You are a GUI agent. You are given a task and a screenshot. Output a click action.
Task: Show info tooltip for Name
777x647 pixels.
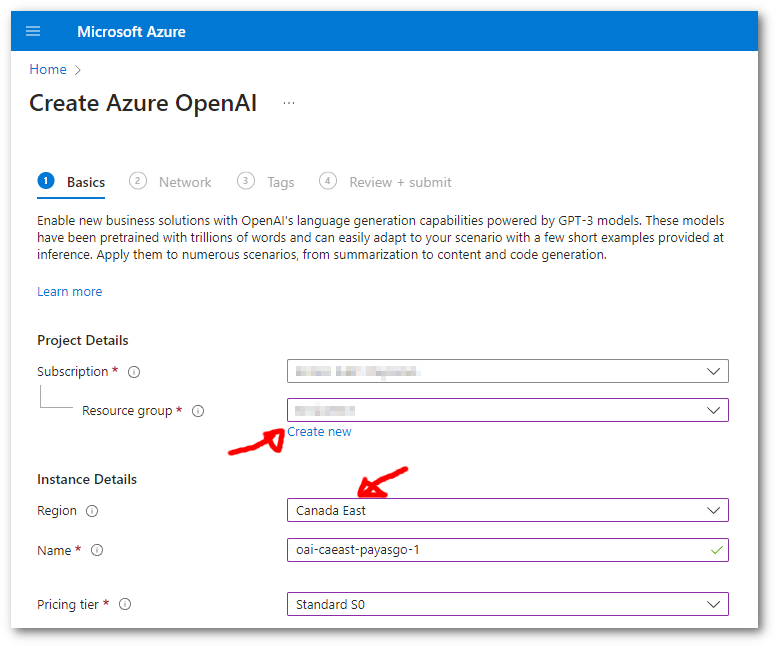(97, 550)
